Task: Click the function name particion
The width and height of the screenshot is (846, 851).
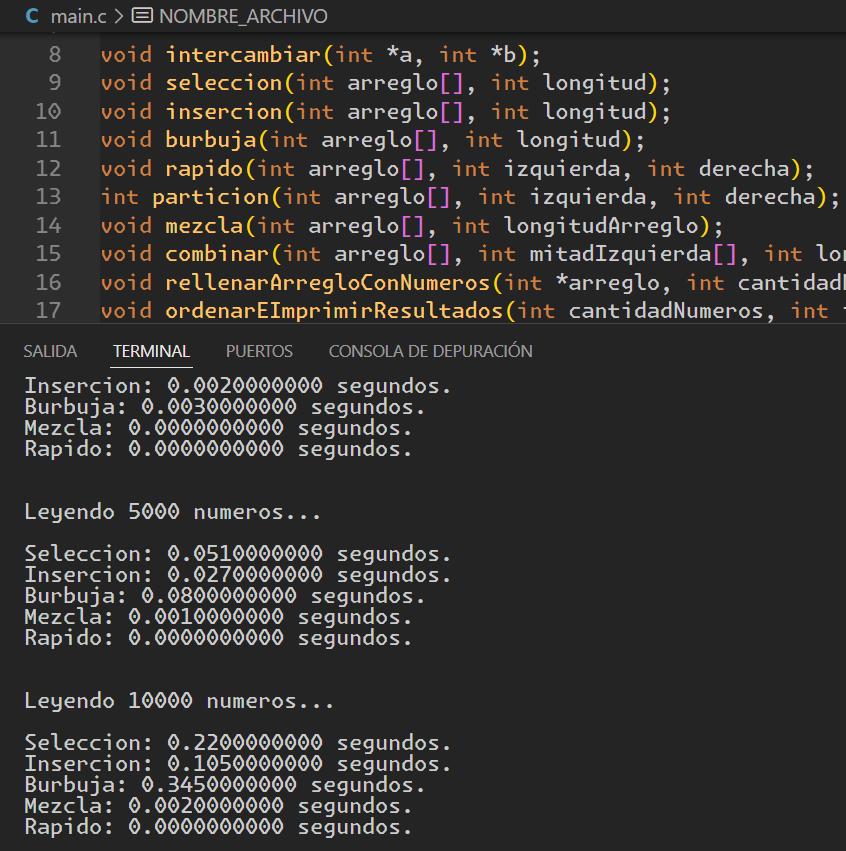Action: coord(211,196)
